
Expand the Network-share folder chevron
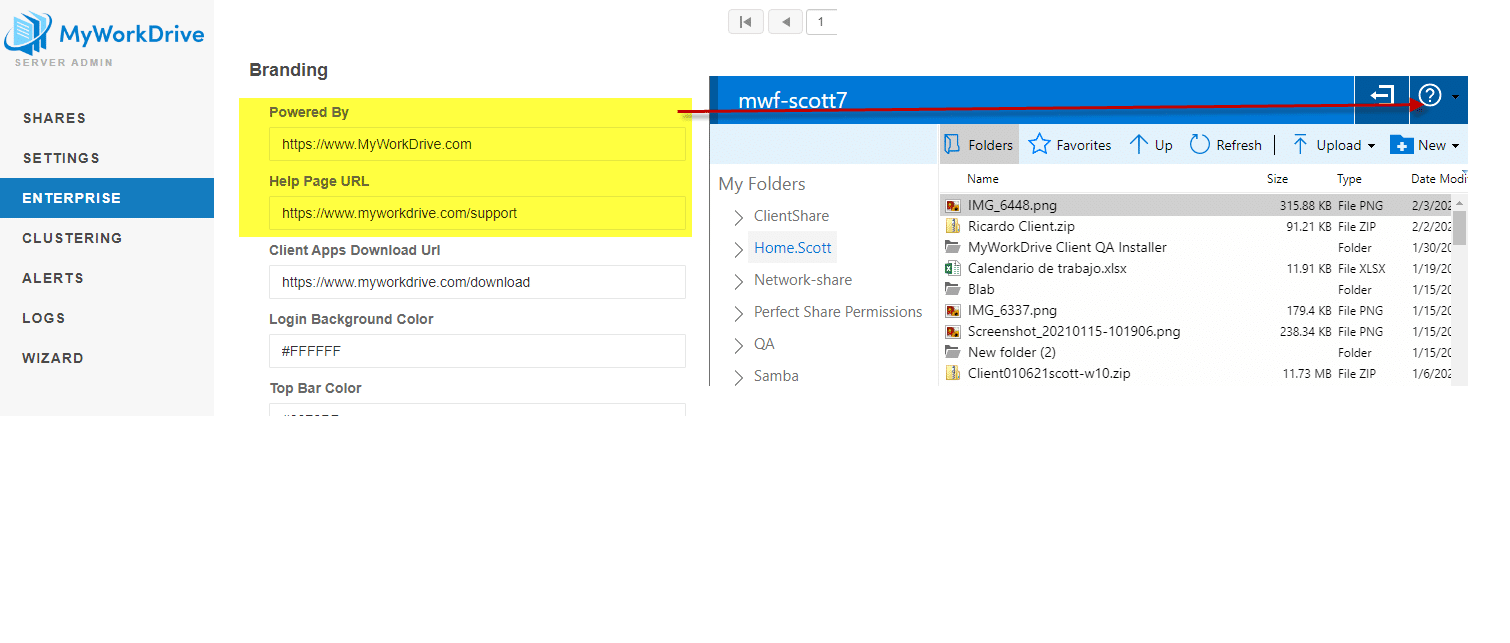738,281
